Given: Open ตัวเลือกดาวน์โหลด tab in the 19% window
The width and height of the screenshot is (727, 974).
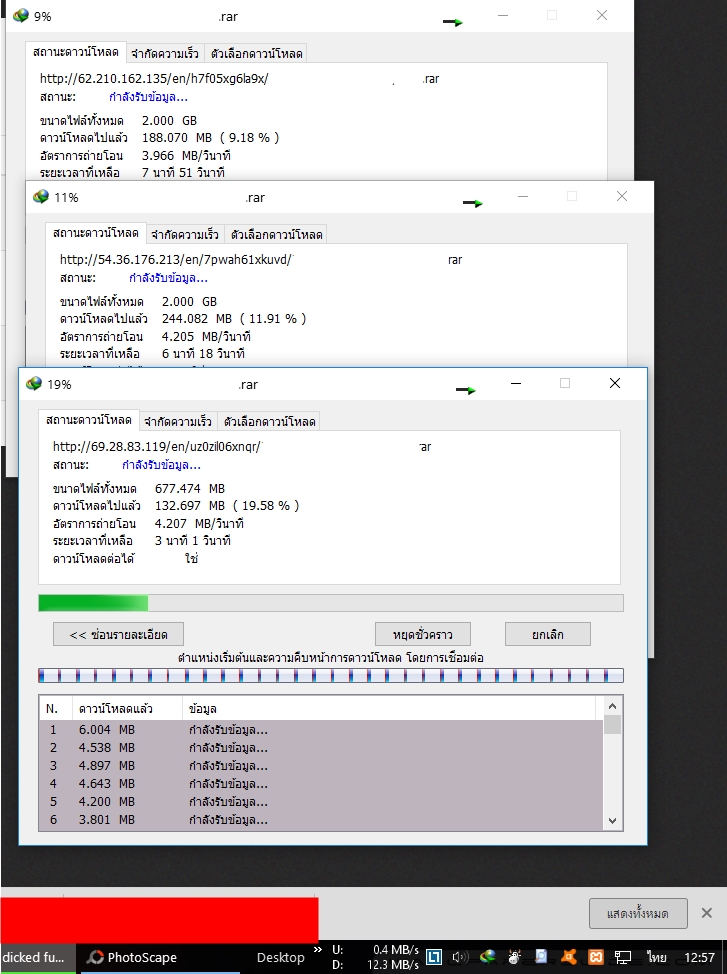Looking at the screenshot, I should click(270, 422).
